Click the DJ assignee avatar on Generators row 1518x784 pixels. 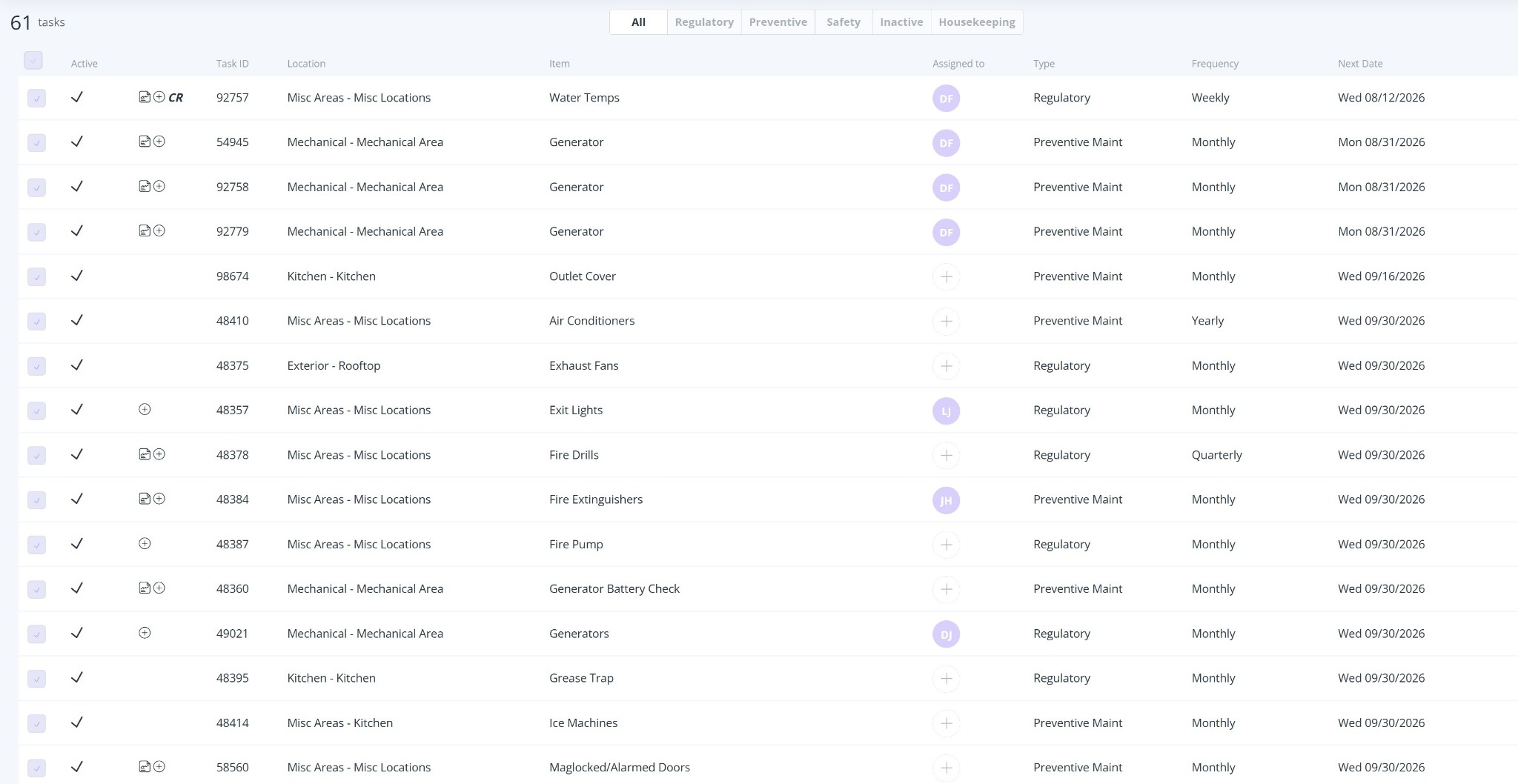[946, 634]
